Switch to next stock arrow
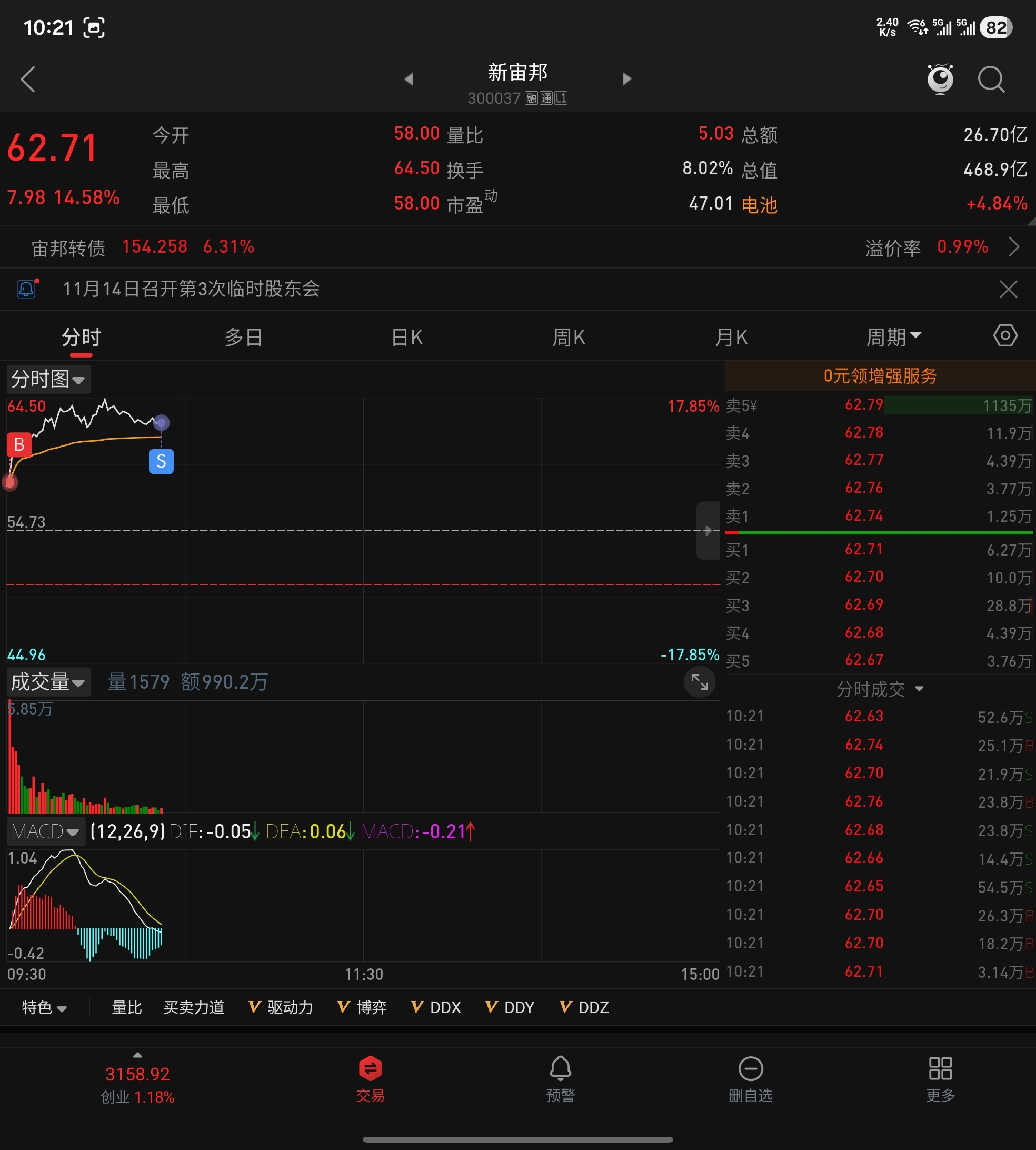 pos(627,79)
